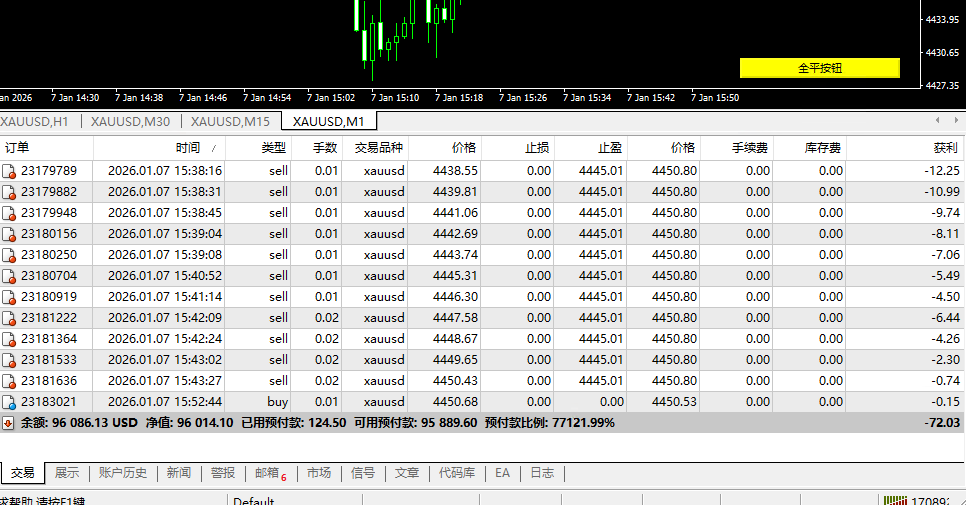Sort by the 手数 column header
The width and height of the screenshot is (966, 505).
pos(316,148)
